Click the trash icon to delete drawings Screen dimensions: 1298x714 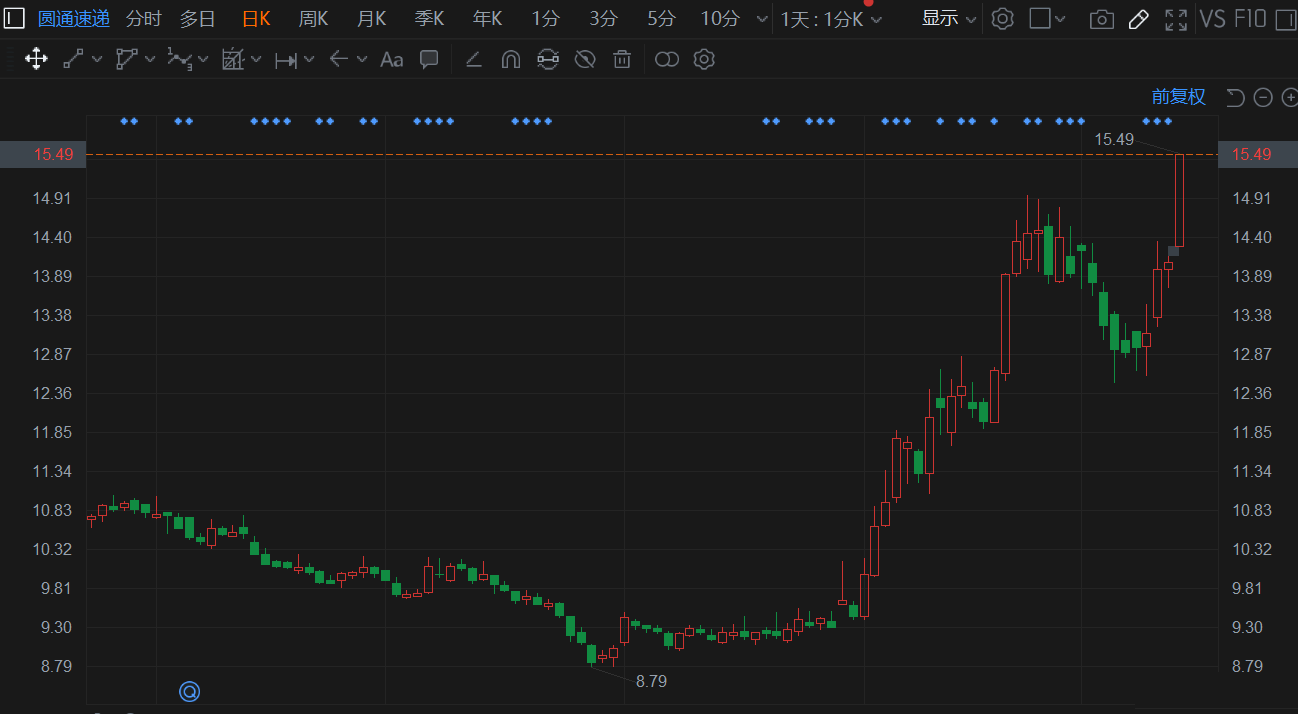click(x=622, y=59)
